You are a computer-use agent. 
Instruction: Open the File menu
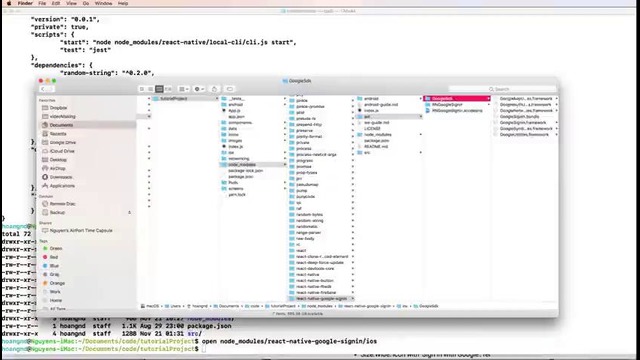click(x=42, y=3)
